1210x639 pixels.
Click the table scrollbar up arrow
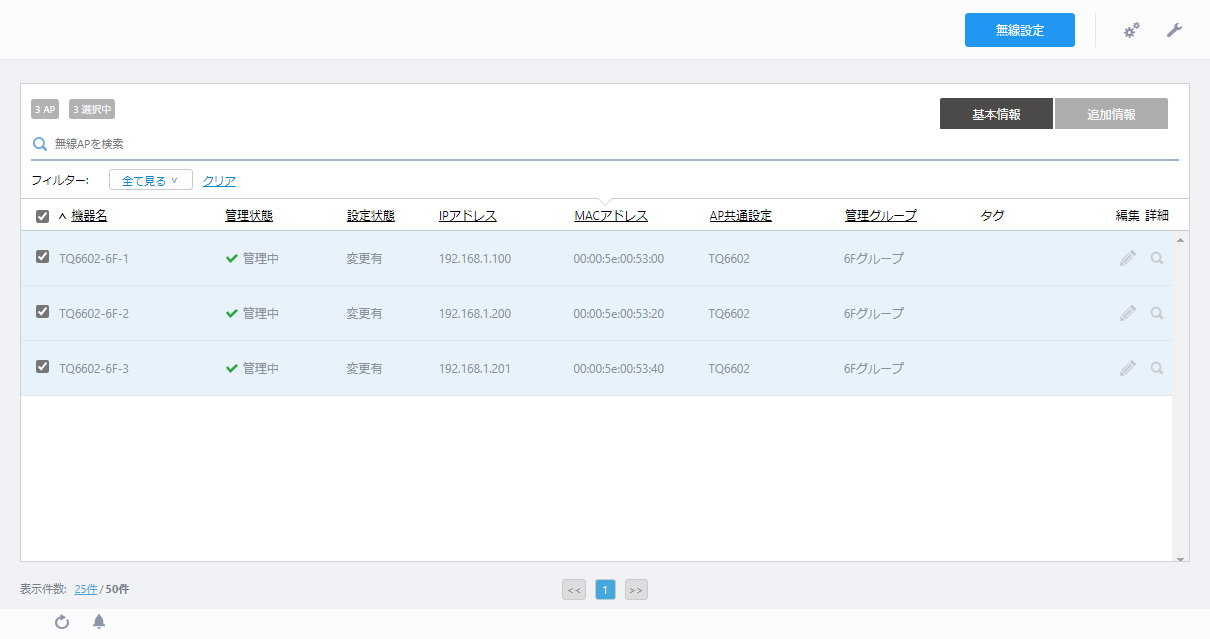click(1181, 240)
